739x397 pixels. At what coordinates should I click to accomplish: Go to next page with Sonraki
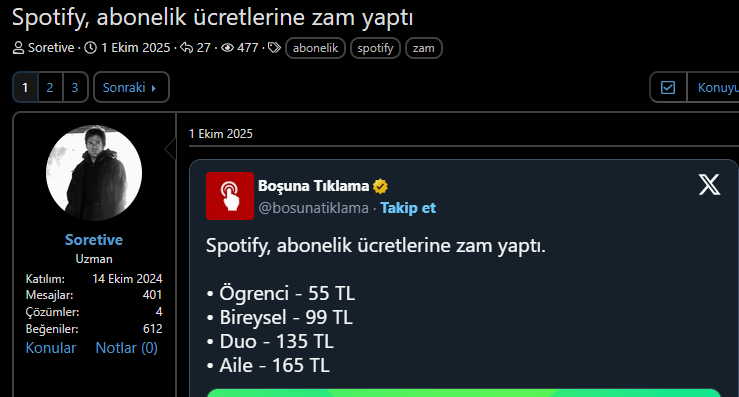pyautogui.click(x=131, y=87)
